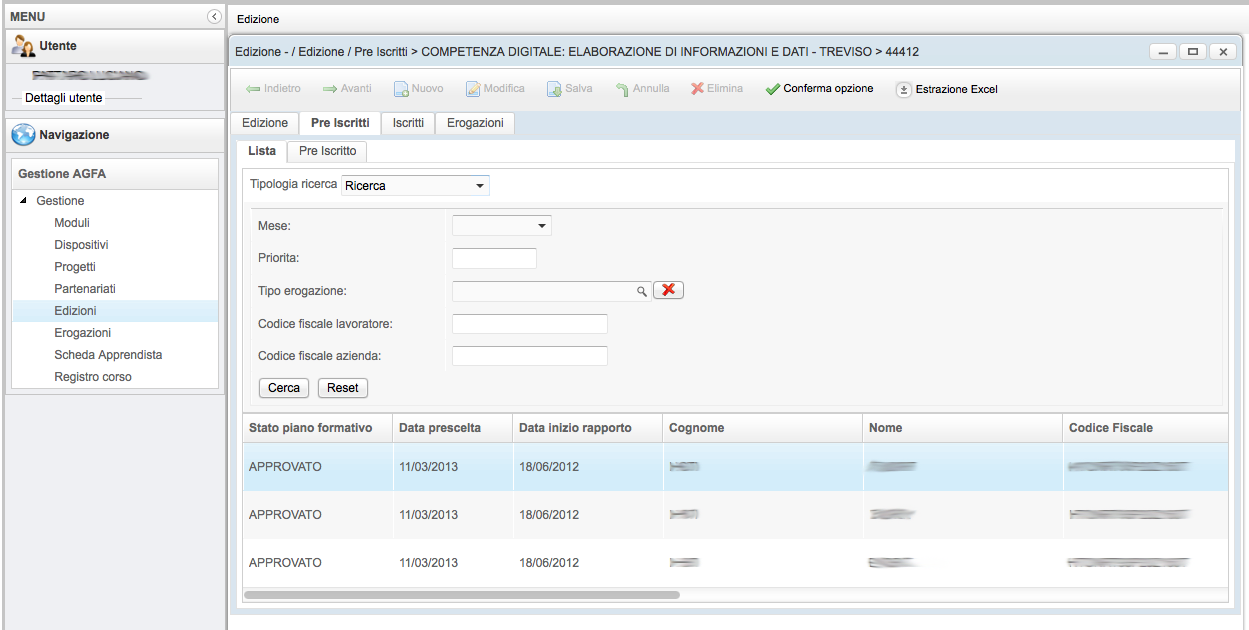Click the horizontal scrollbar below the table
Viewport: 1249px width, 630px height.
[461, 594]
